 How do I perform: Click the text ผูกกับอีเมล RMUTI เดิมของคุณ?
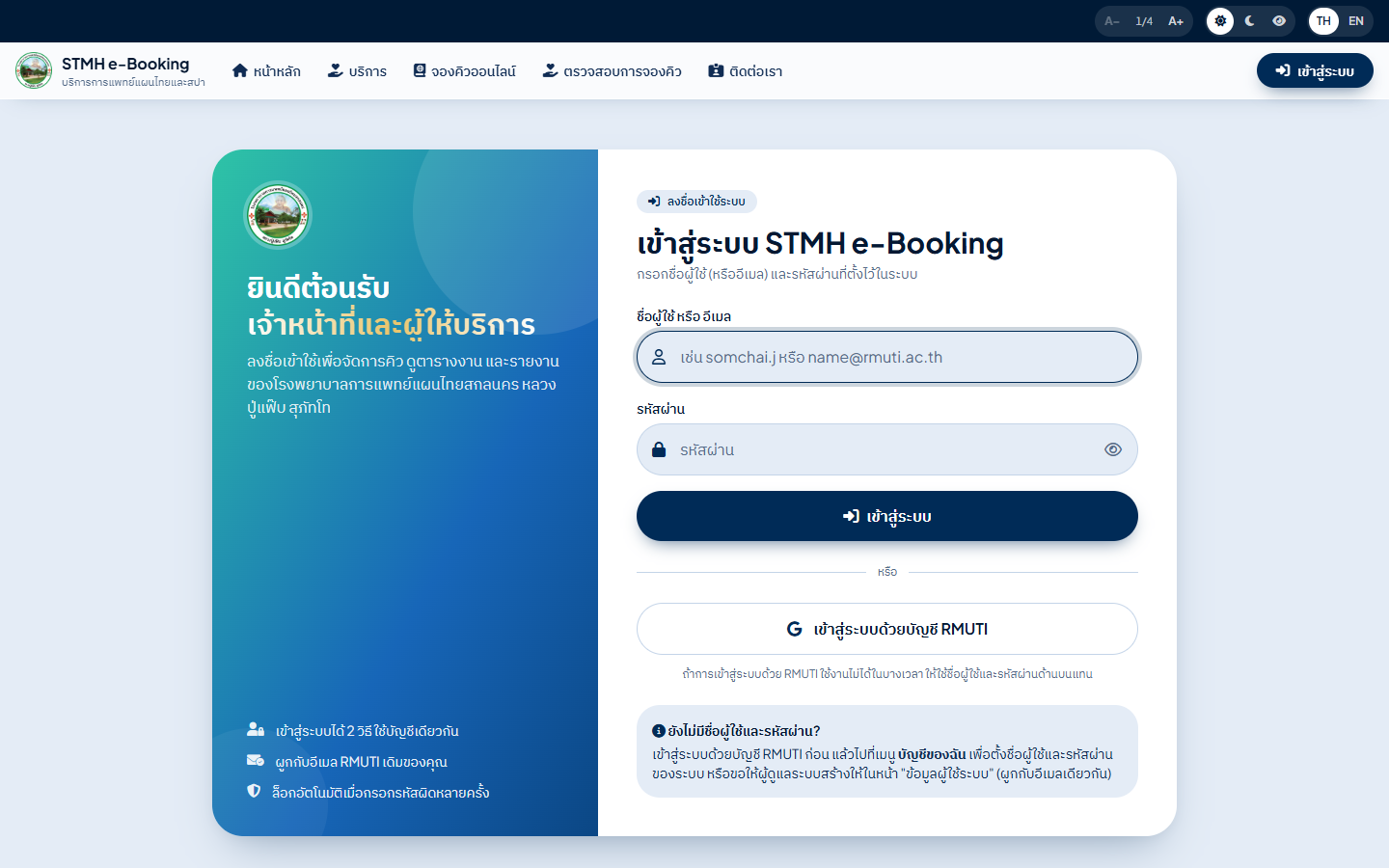[x=361, y=762]
